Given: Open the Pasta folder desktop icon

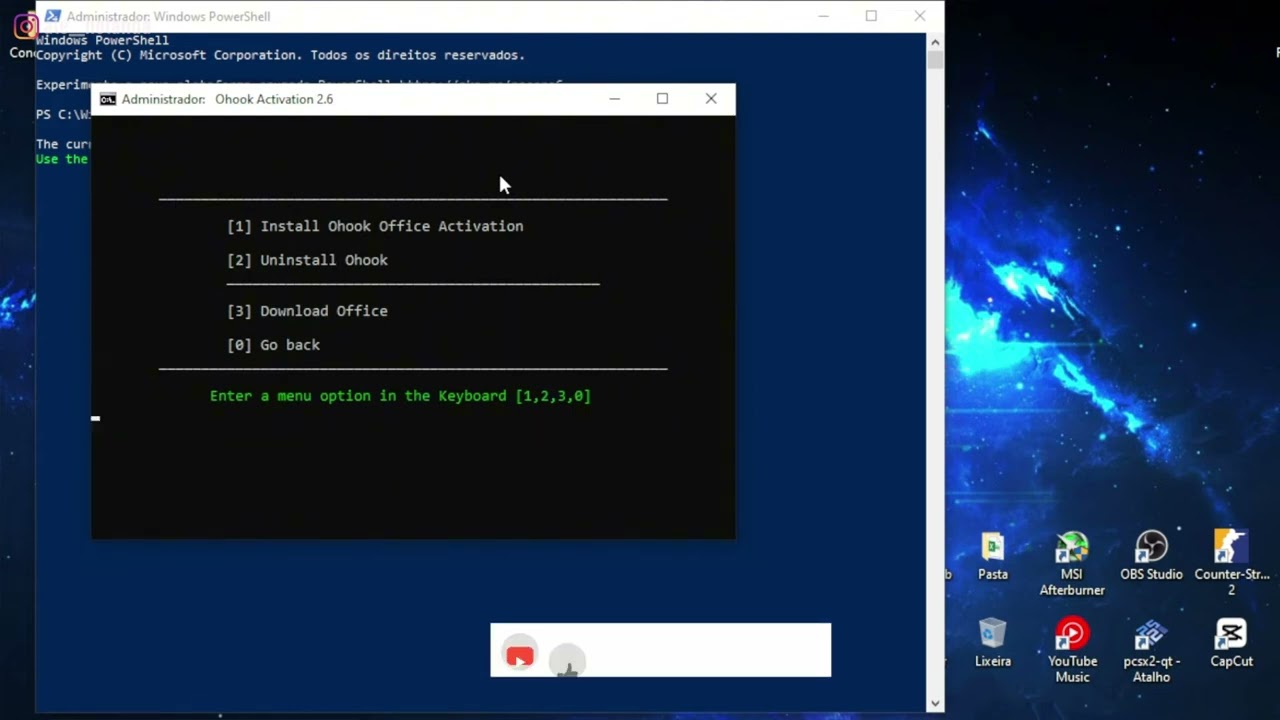Looking at the screenshot, I should click(x=992, y=556).
